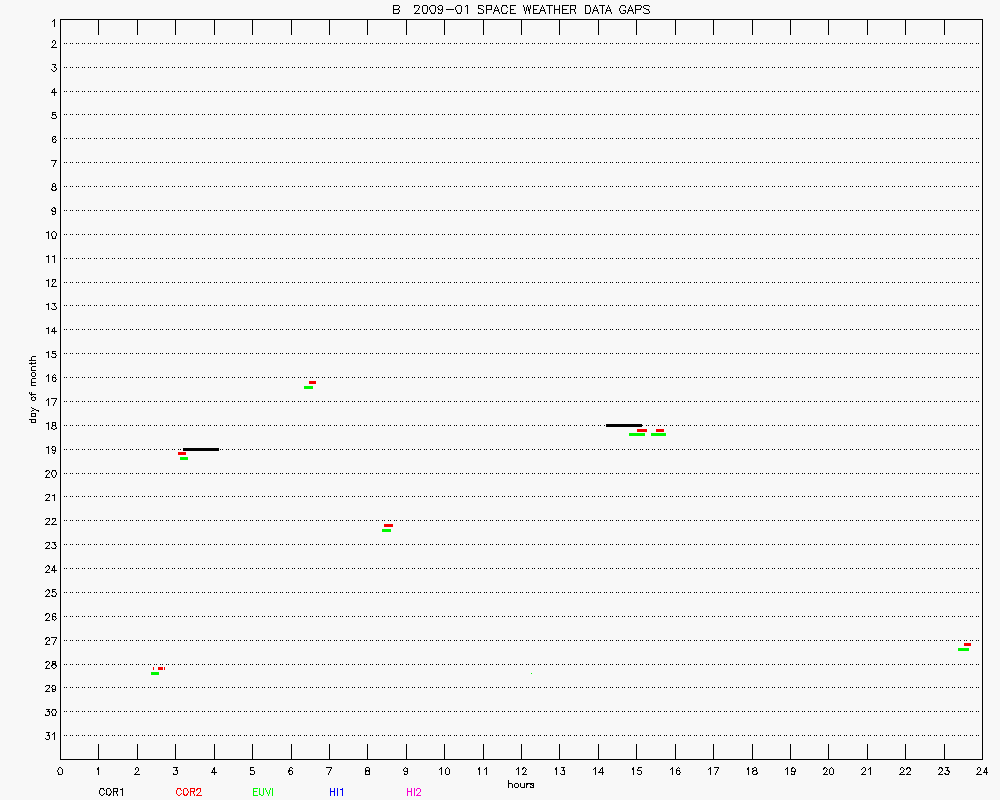Select the green EUVI legend label

click(263, 792)
